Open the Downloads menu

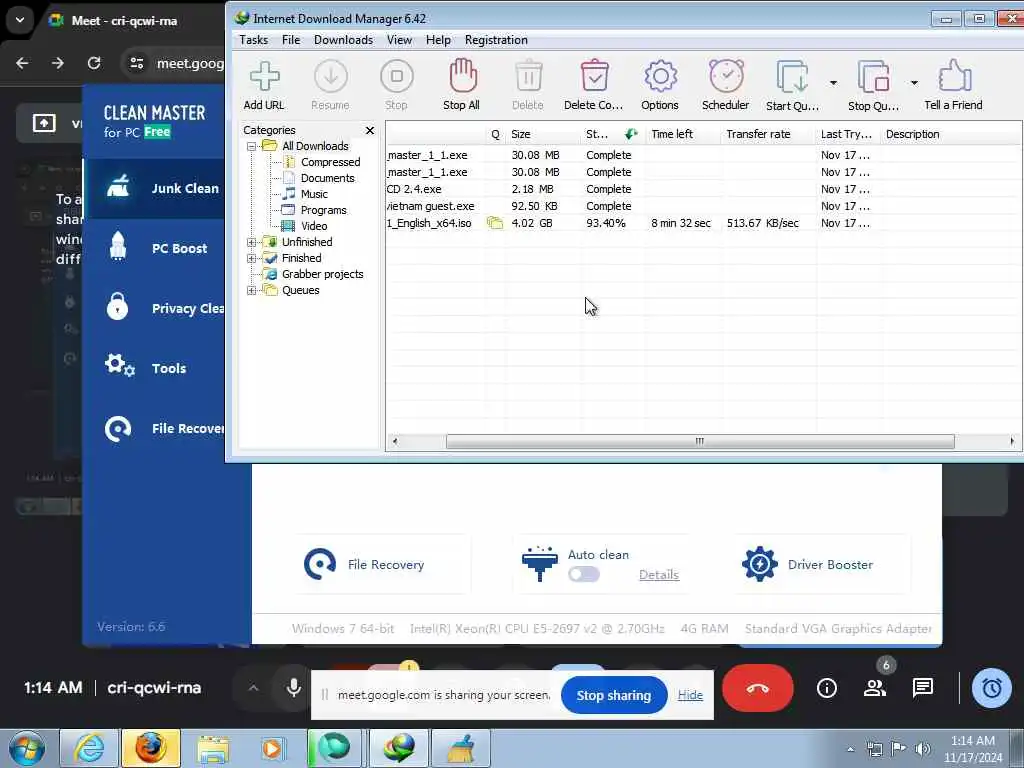(344, 40)
